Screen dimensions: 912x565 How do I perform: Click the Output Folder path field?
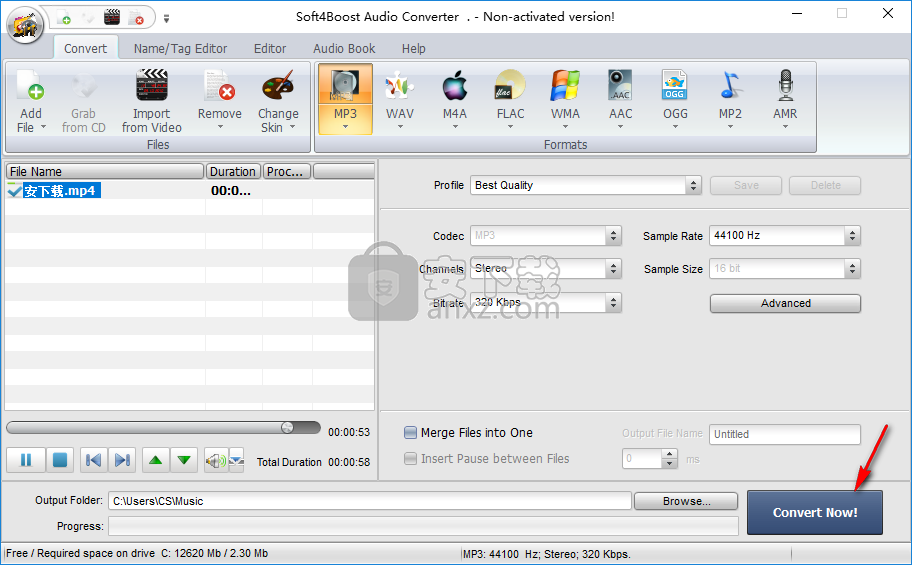pos(370,501)
